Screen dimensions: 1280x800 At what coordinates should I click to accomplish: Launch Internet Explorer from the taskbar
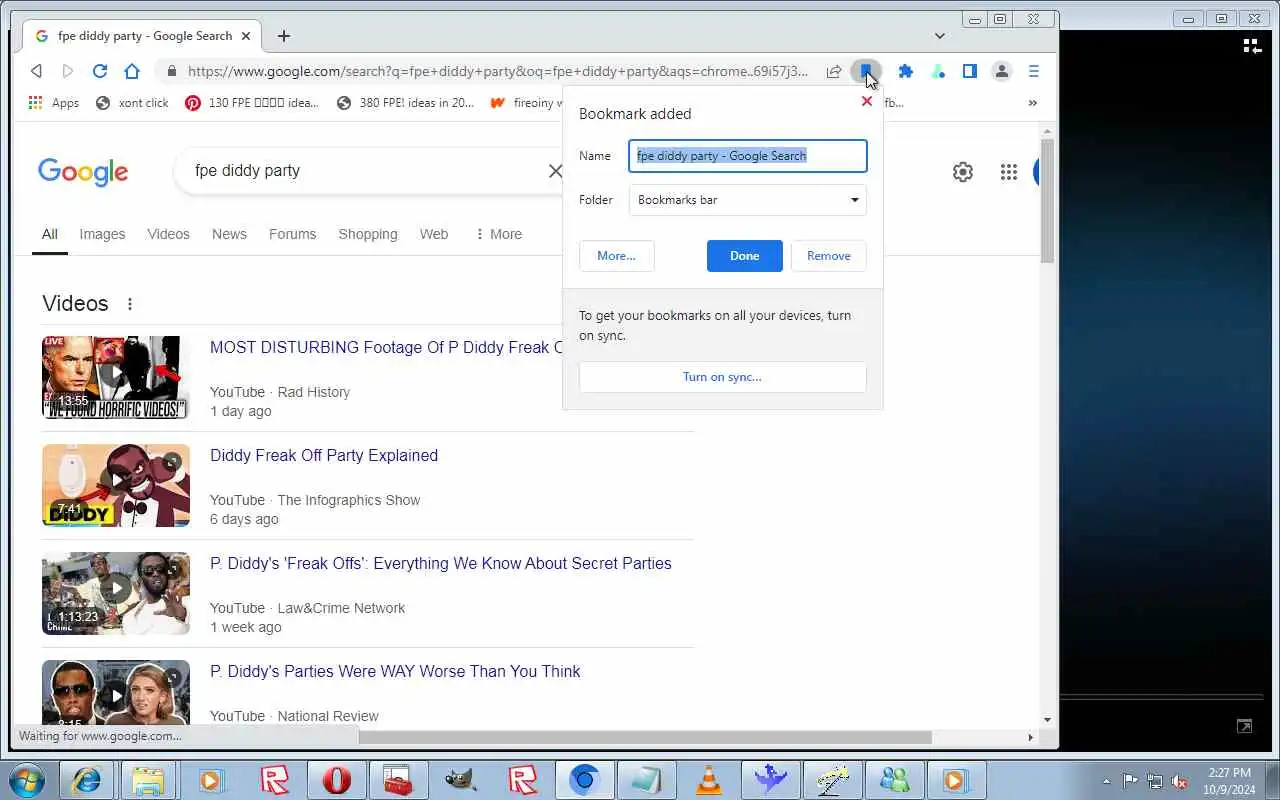(x=87, y=780)
